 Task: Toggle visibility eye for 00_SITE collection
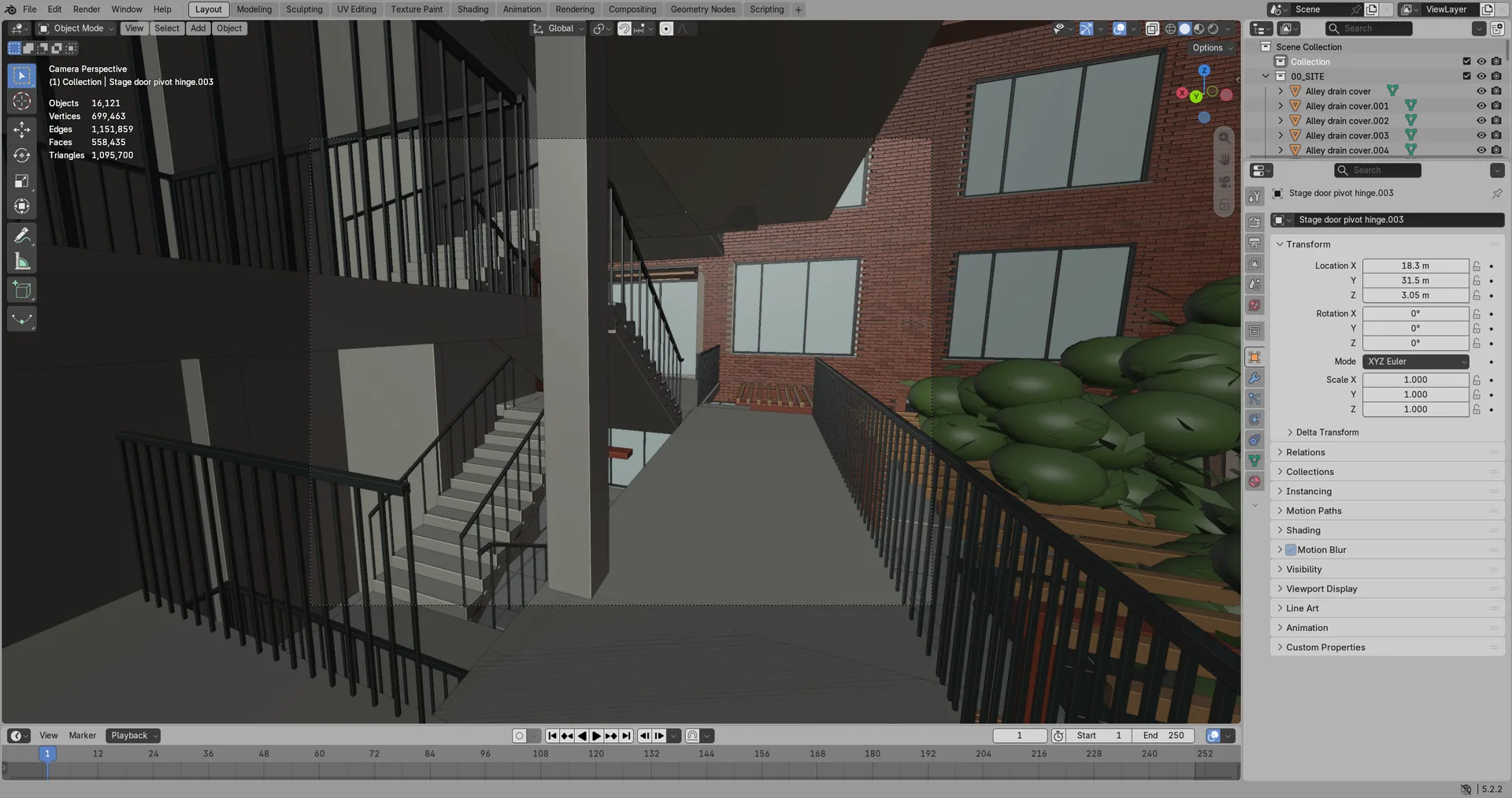click(1481, 76)
